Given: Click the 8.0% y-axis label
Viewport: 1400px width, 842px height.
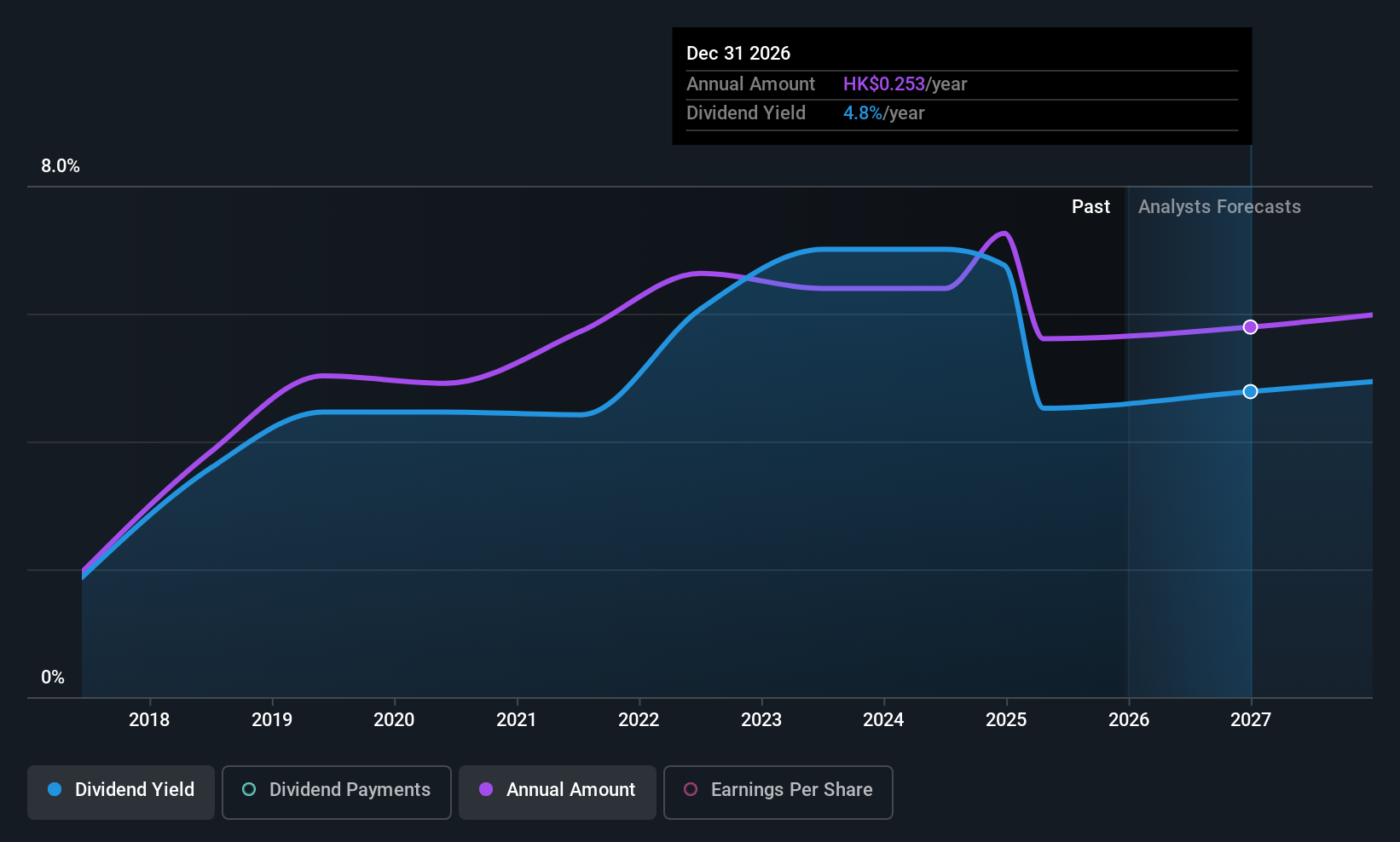Looking at the screenshot, I should 61,166.
